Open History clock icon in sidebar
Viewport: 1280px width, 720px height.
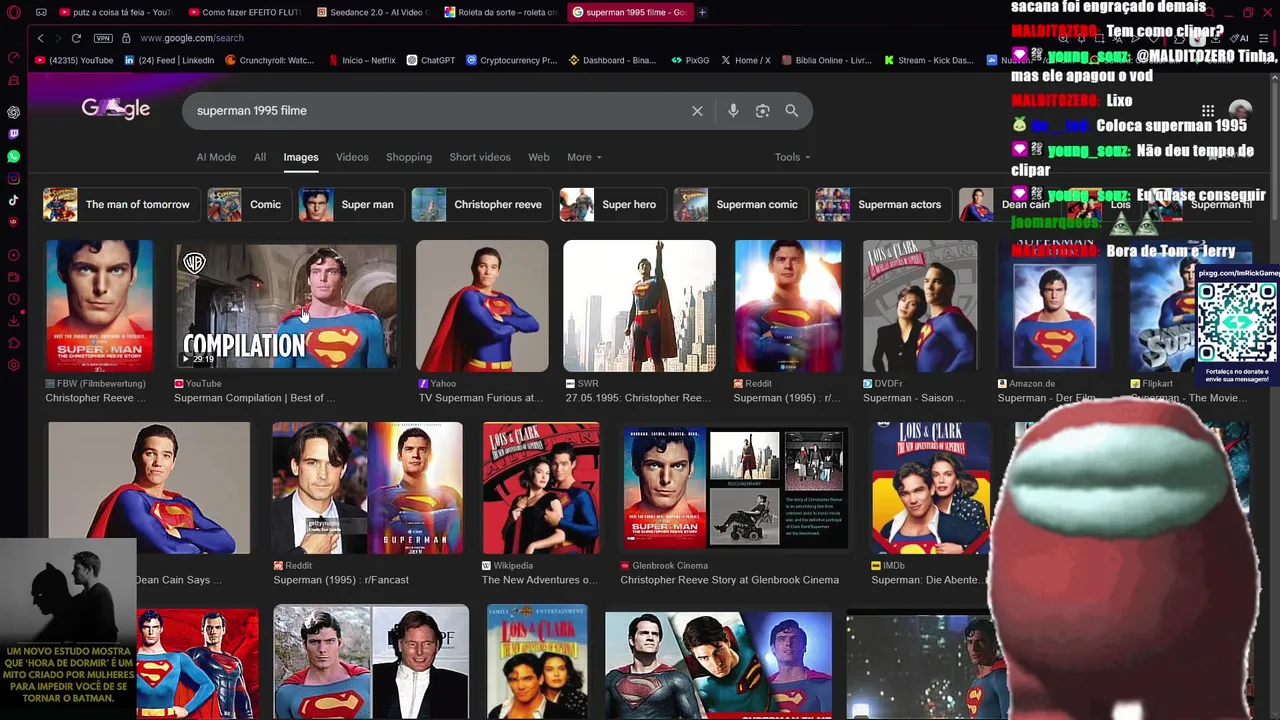pos(14,299)
